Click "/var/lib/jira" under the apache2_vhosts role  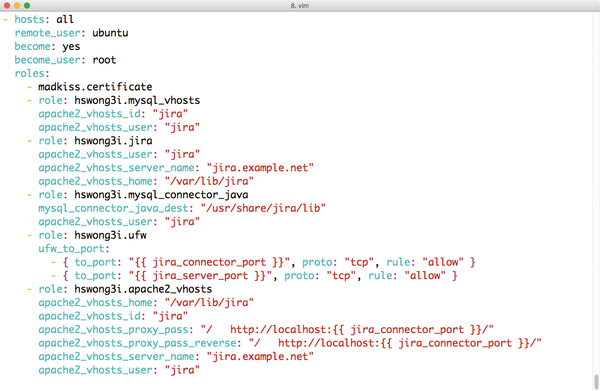click(209, 303)
